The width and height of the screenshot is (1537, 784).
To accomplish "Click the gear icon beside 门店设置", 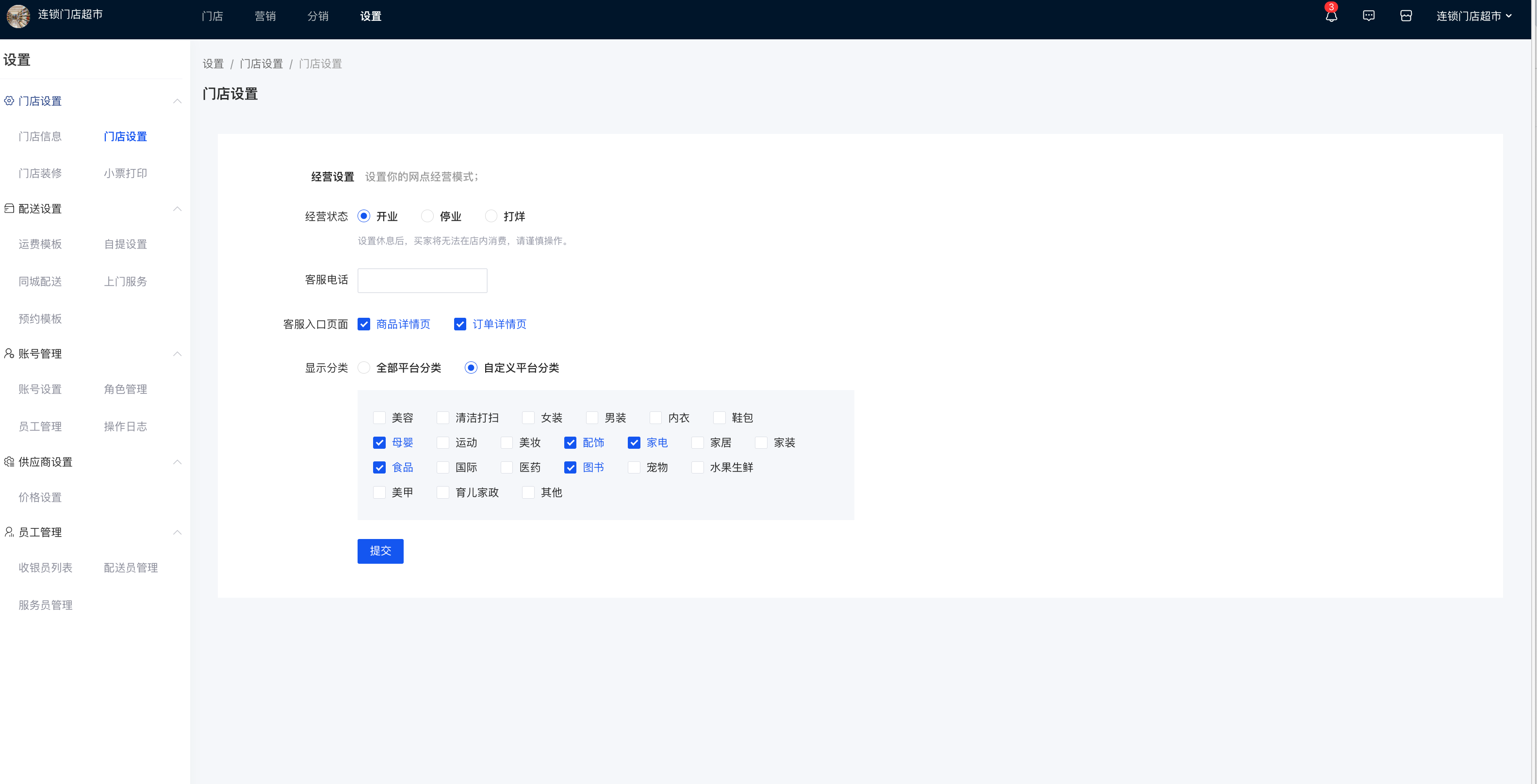I will (9, 101).
